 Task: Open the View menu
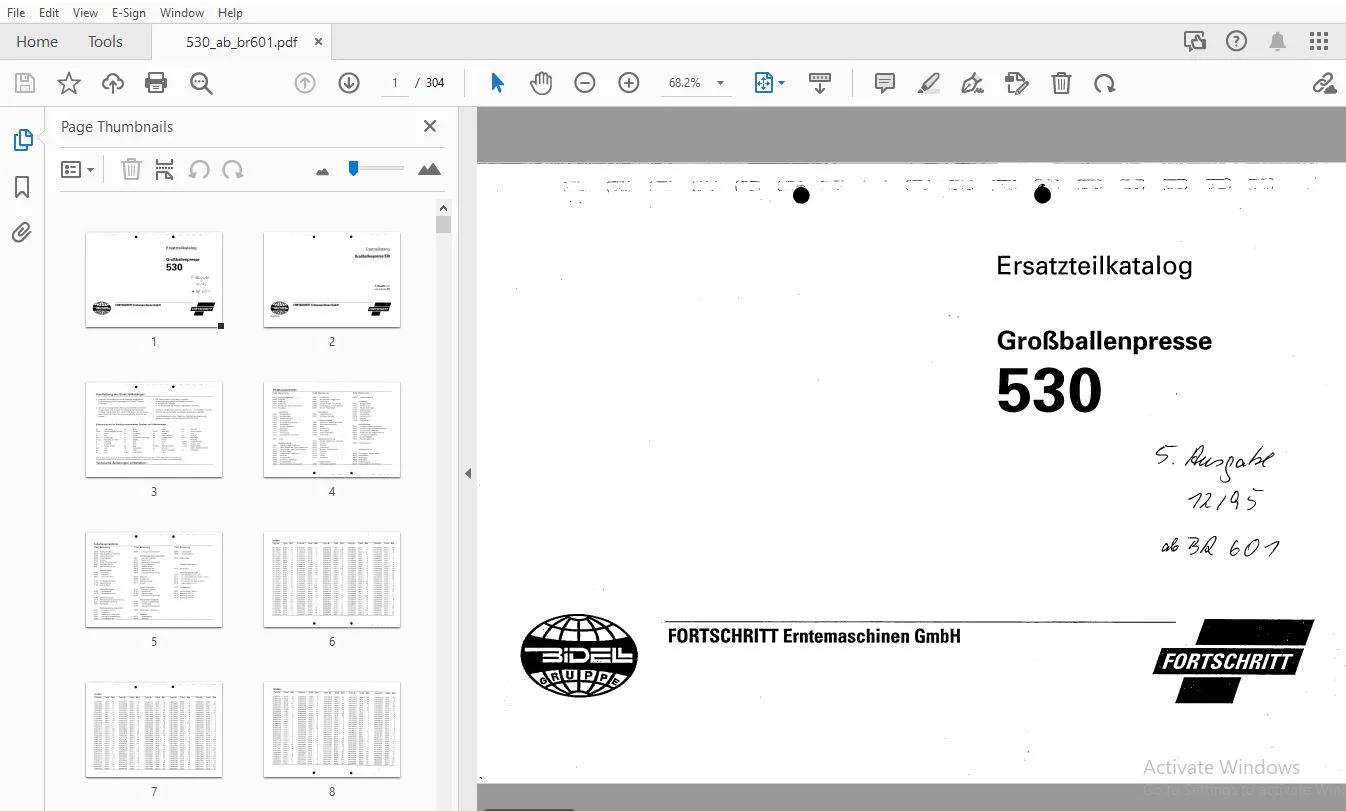[x=85, y=13]
